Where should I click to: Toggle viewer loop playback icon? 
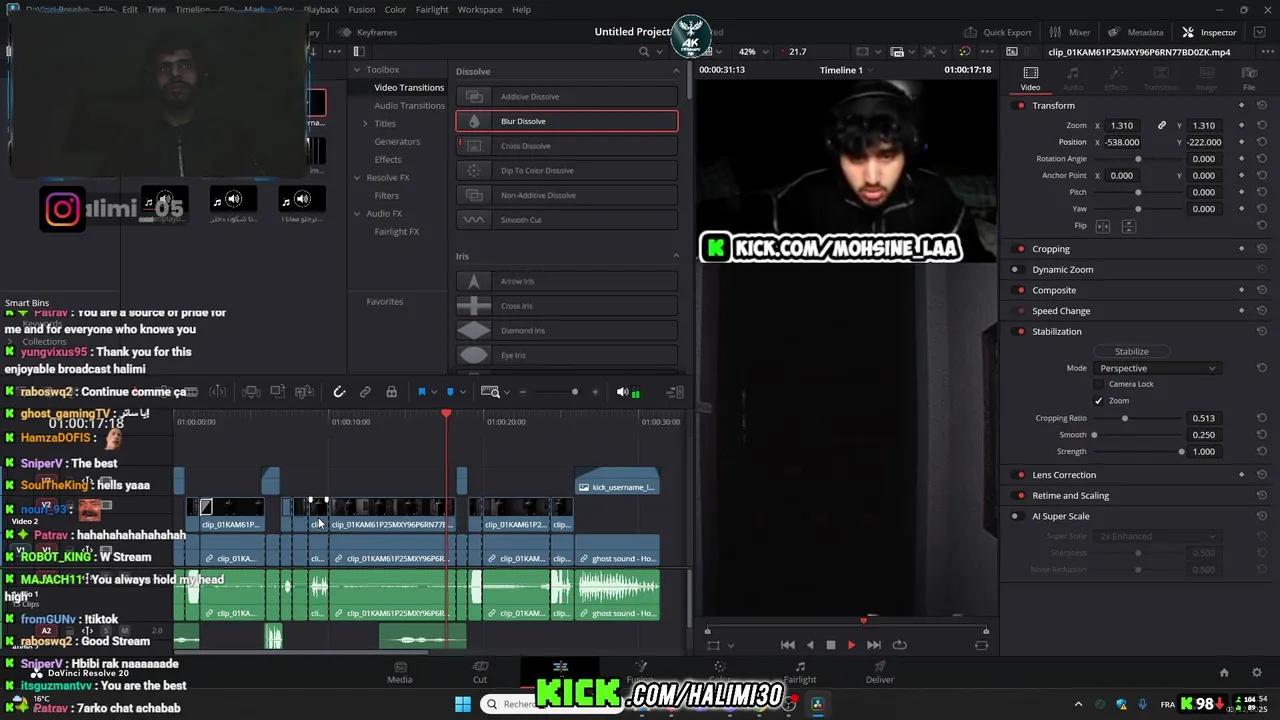(899, 645)
